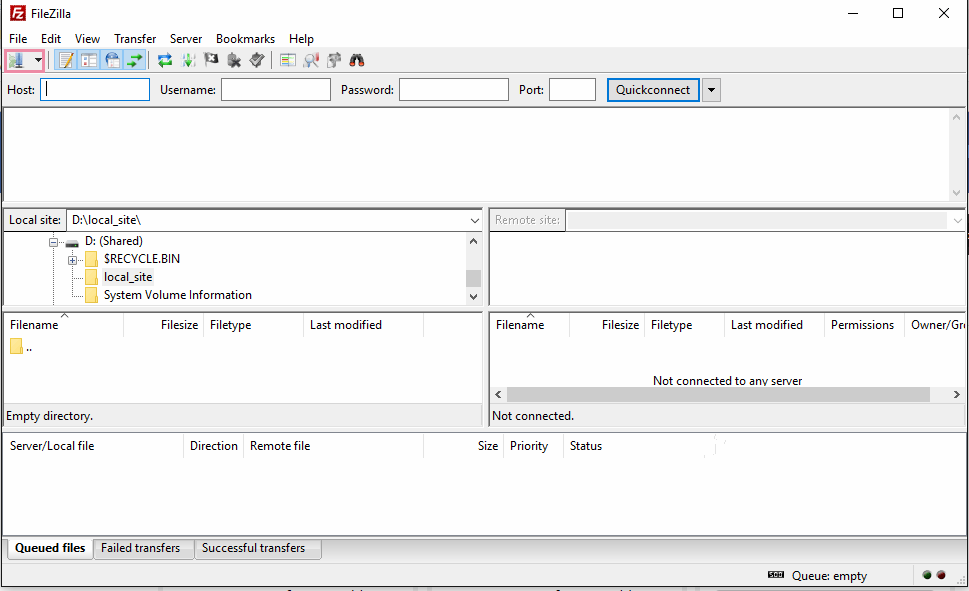Switch to the Queued files tab
This screenshot has width=969, height=591.
[x=50, y=548]
